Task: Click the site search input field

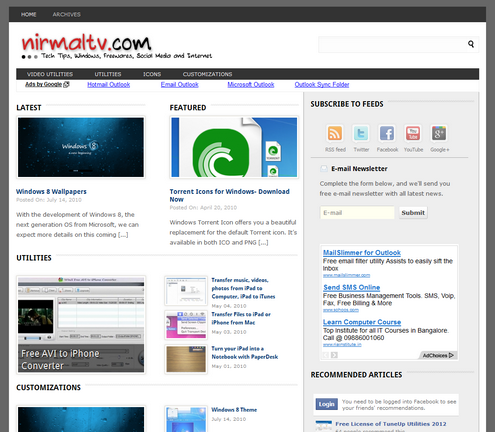Action: pos(392,44)
